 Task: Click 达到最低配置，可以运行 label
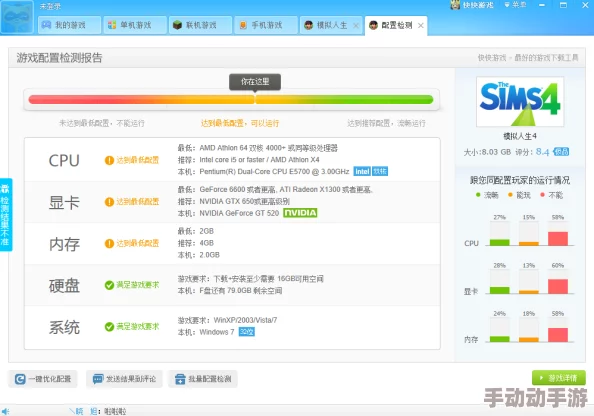tap(240, 123)
